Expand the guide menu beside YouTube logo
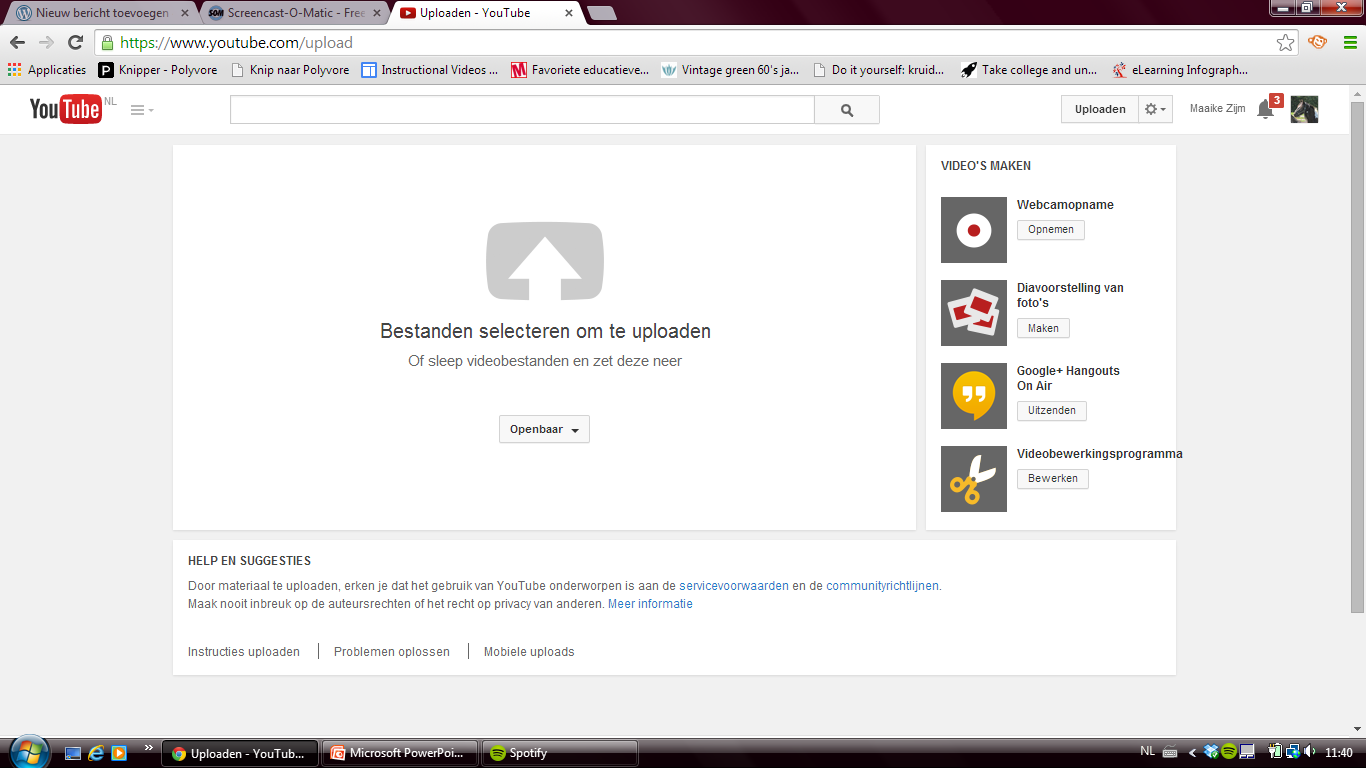The height and width of the screenshot is (768, 1366). 142,110
